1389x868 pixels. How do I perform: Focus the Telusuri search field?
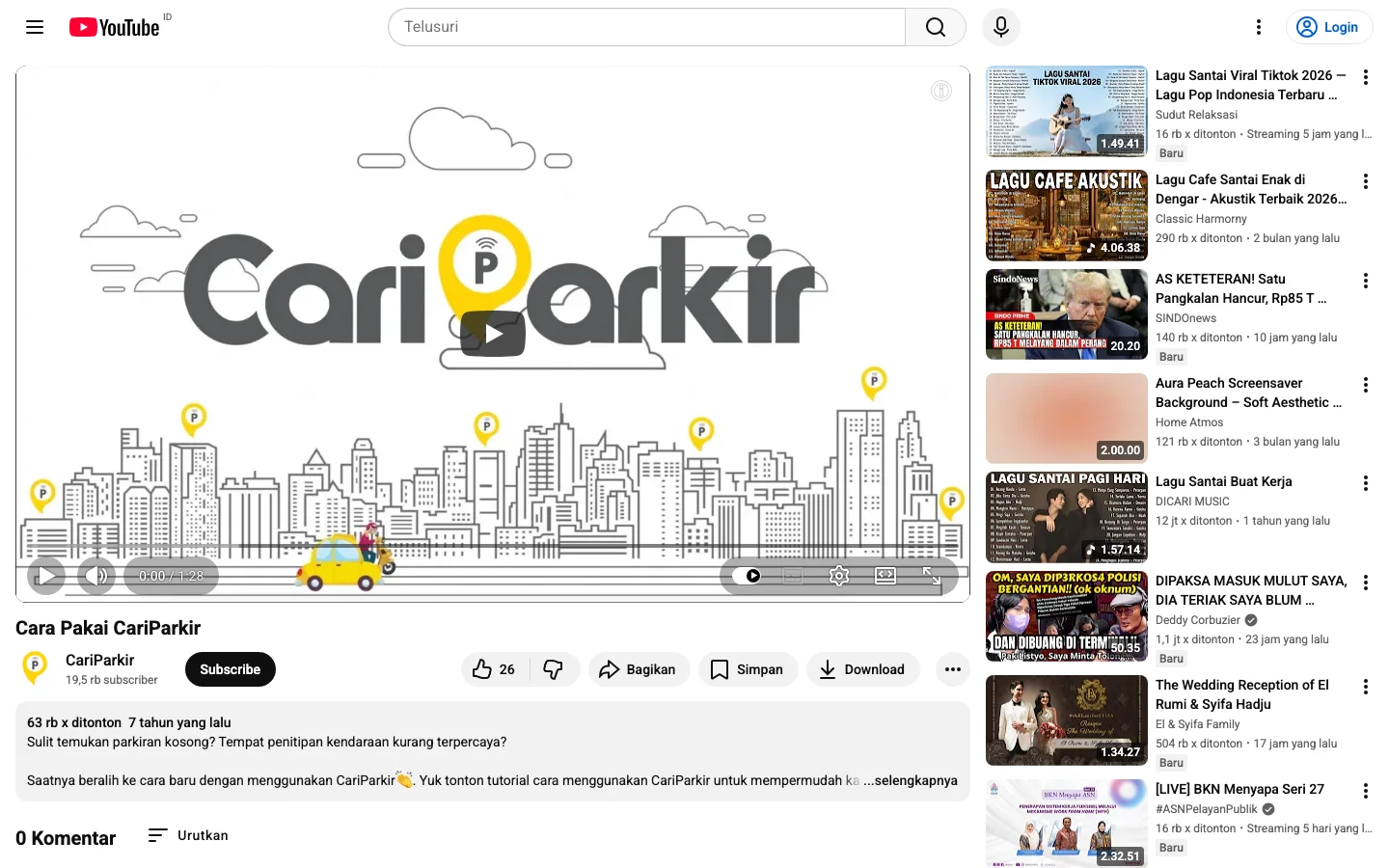(646, 27)
